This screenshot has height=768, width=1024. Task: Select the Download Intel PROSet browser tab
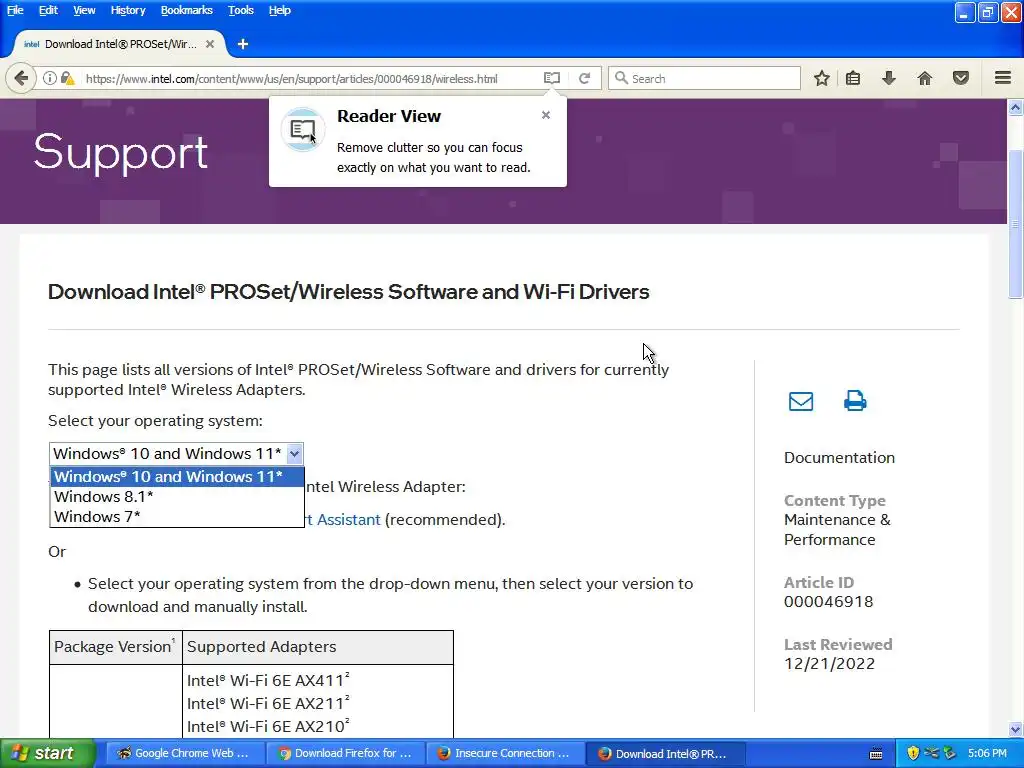(120, 44)
